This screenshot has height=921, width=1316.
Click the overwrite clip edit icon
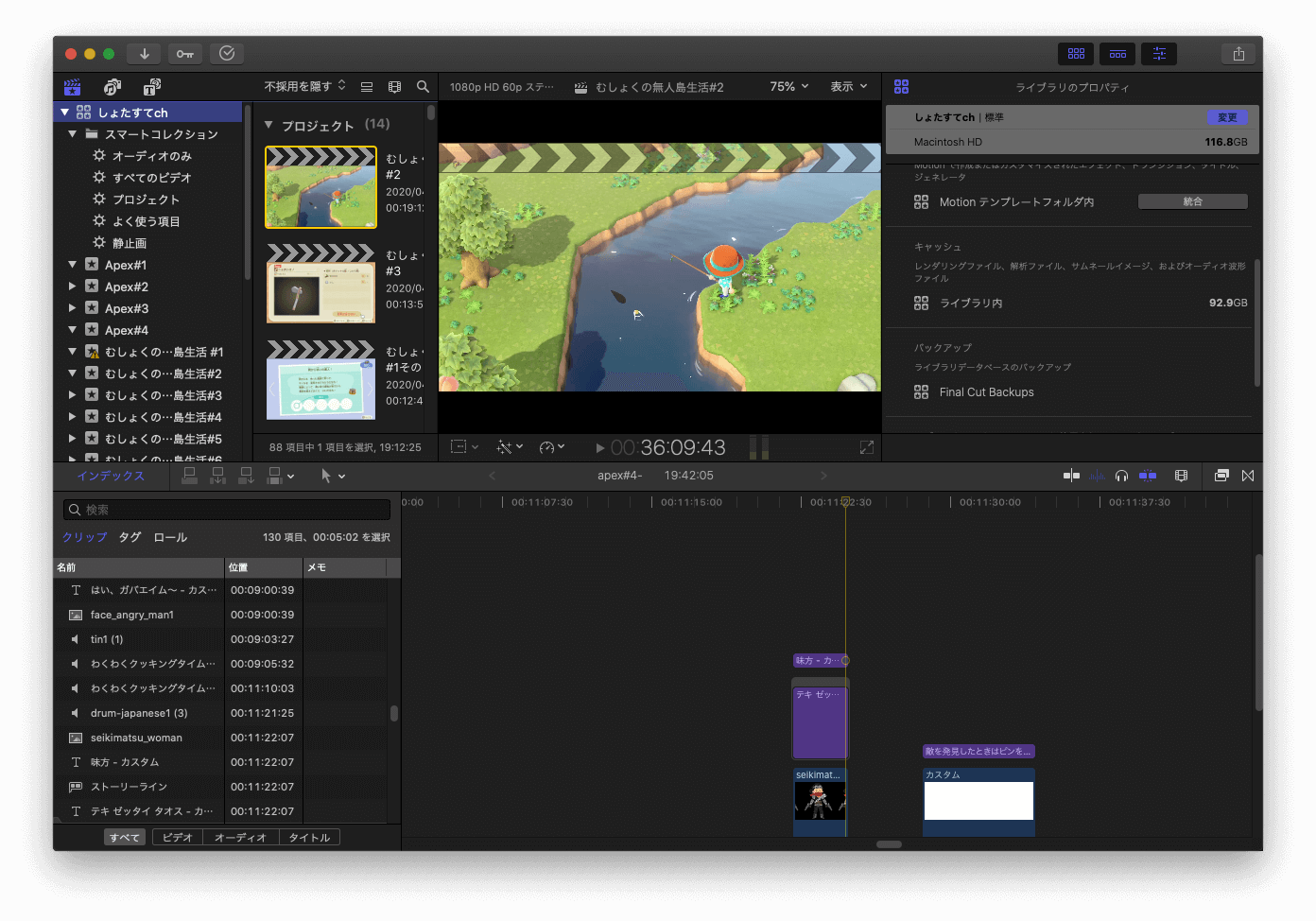[281, 476]
